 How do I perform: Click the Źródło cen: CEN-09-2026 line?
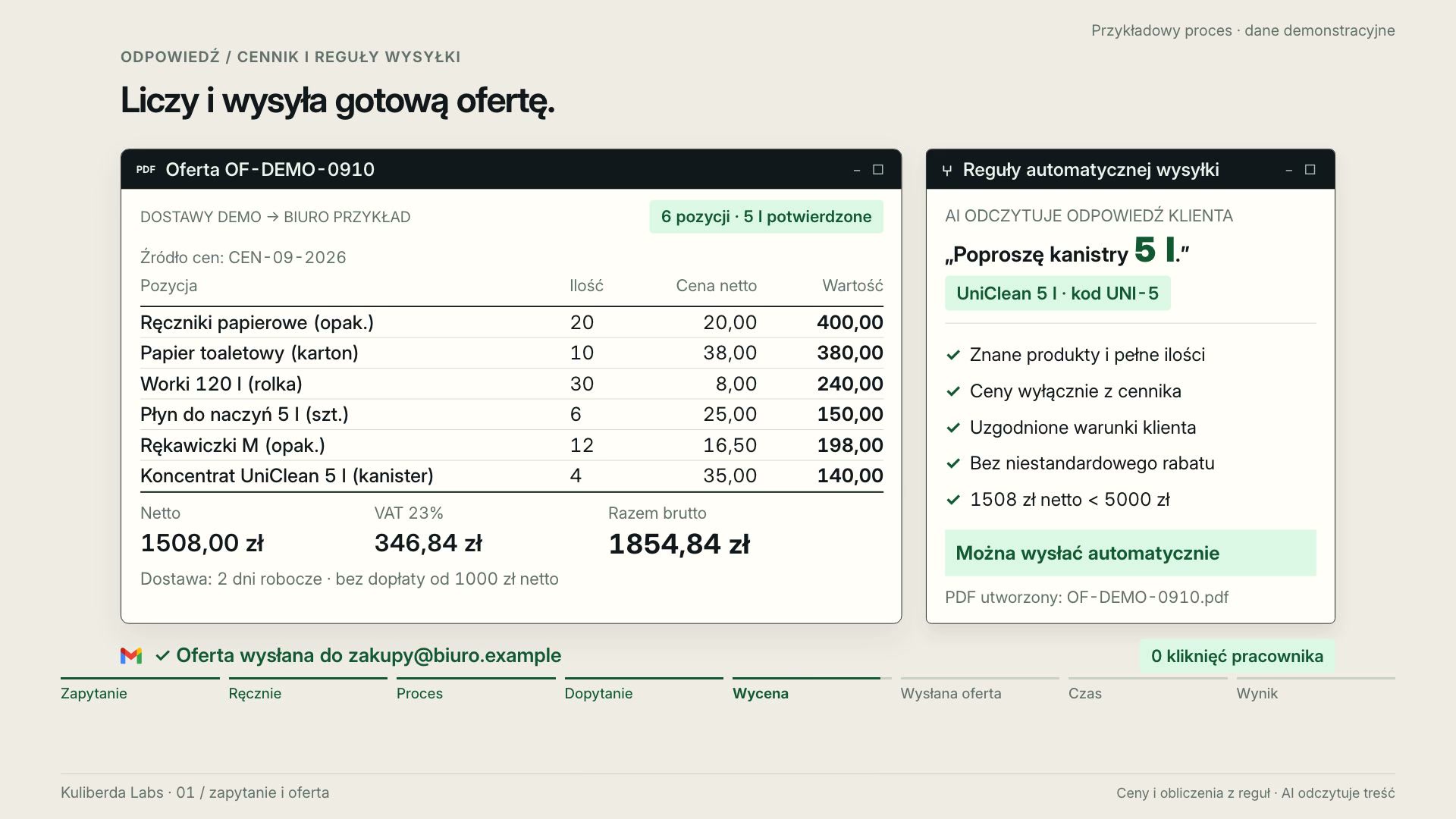(x=243, y=257)
